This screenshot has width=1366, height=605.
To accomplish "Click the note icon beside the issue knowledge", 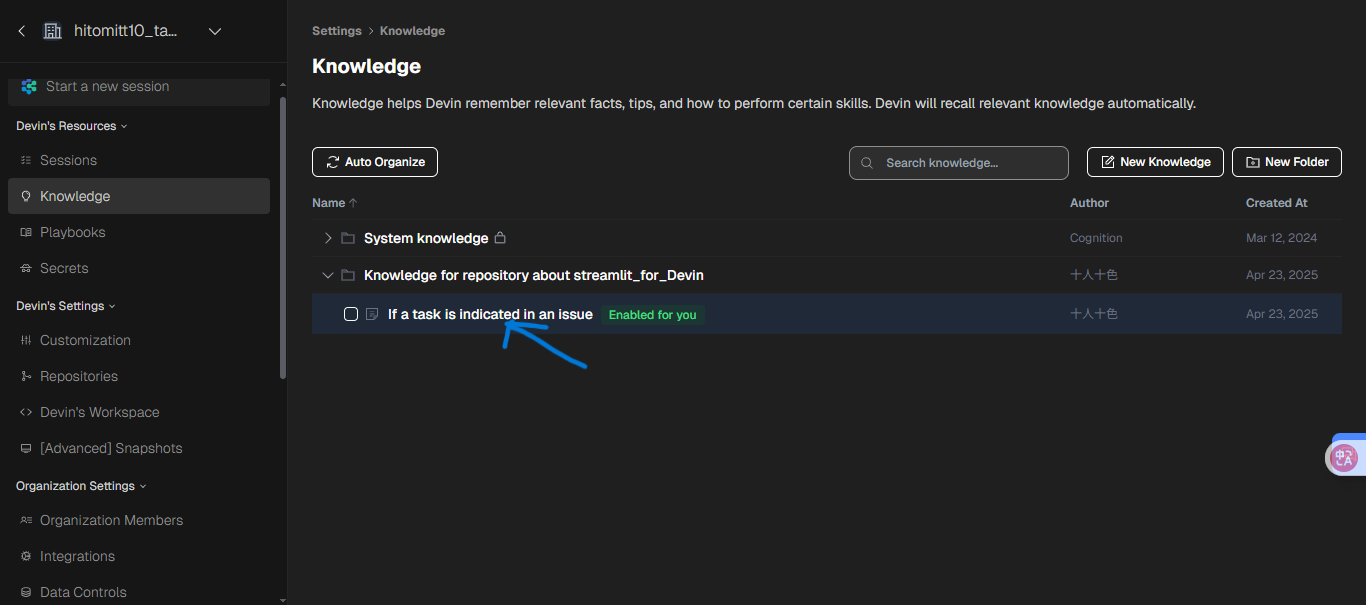I will coord(372,314).
